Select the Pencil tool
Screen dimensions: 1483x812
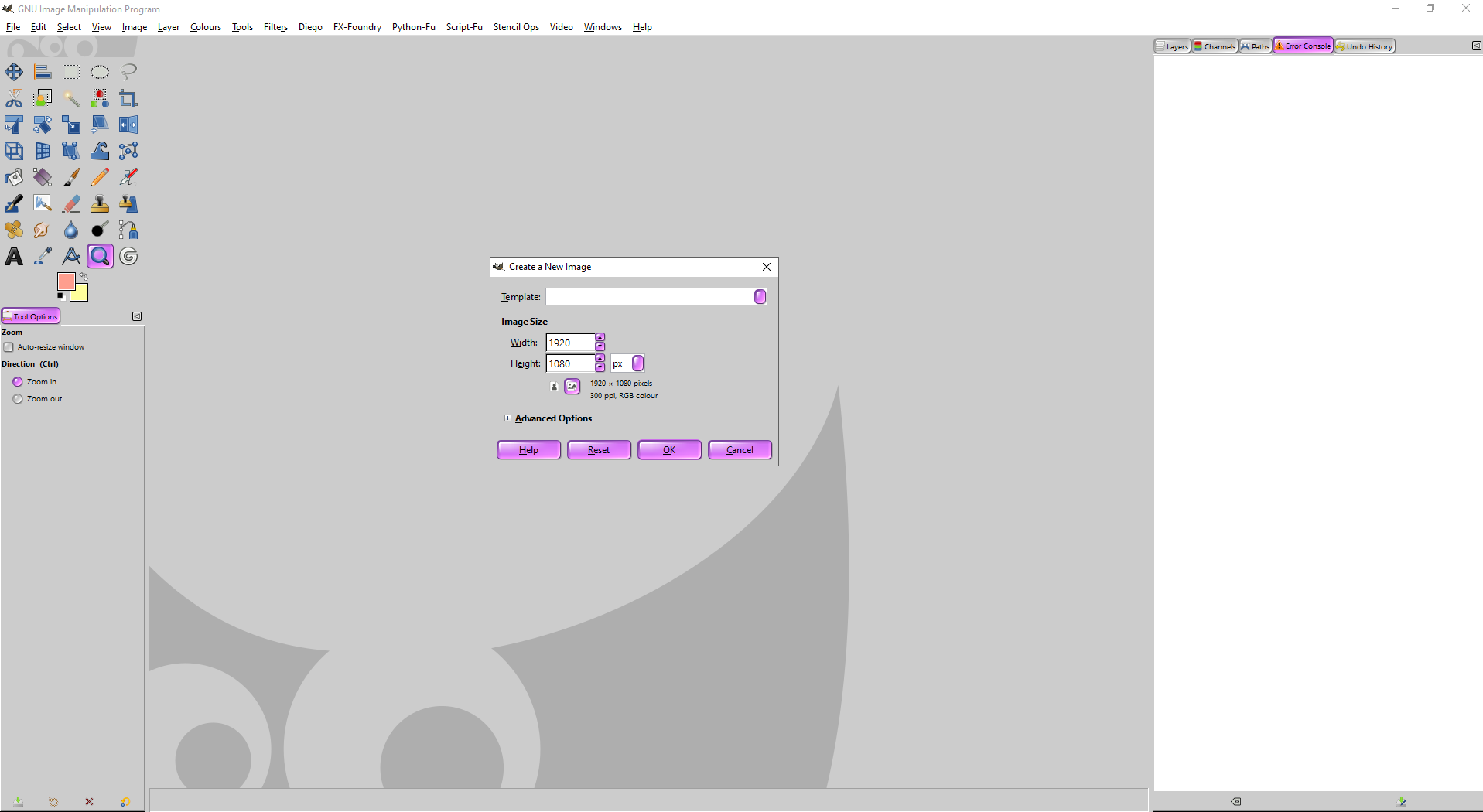[100, 177]
